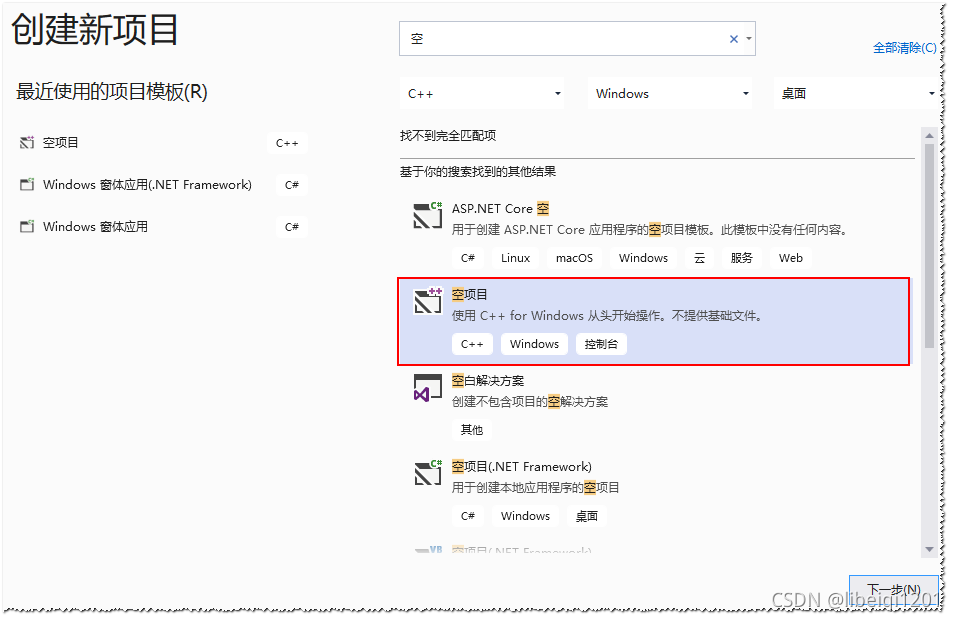Click the scrollbar down arrow
This screenshot has width=954, height=621.
click(x=929, y=549)
